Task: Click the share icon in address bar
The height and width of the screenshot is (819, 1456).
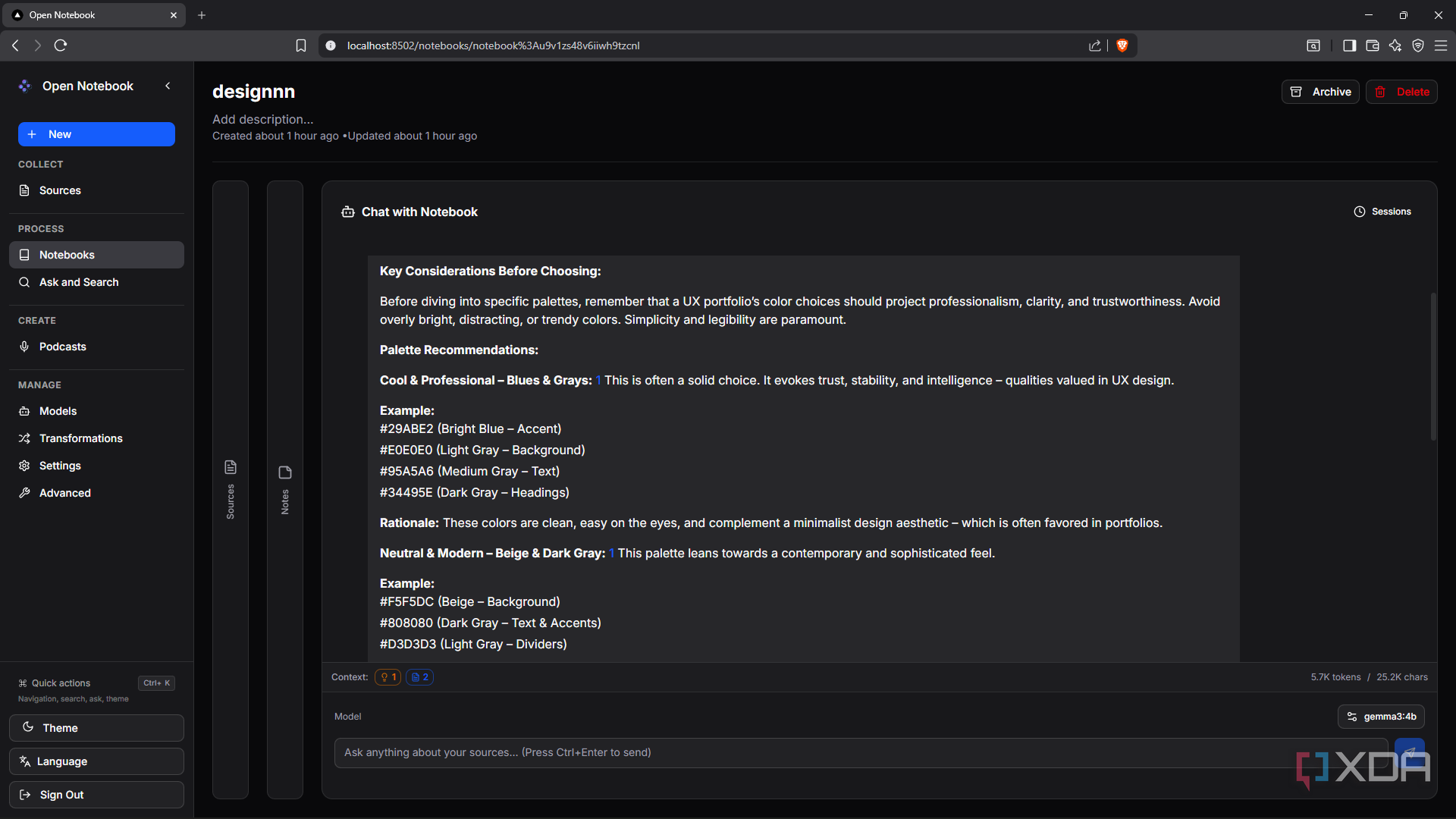Action: click(1095, 45)
